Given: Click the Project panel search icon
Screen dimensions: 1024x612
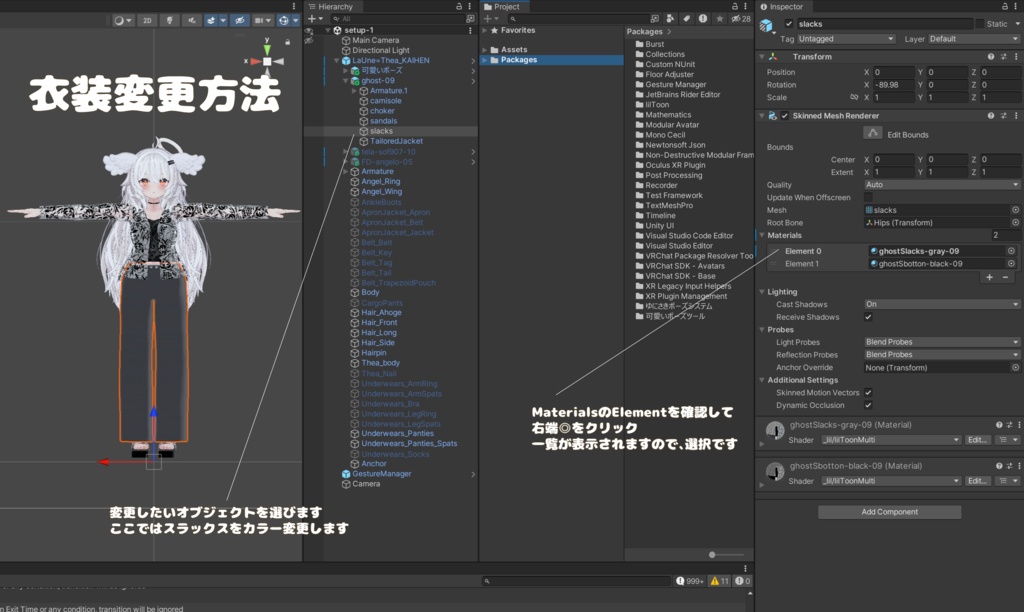Looking at the screenshot, I should click(x=513, y=19).
